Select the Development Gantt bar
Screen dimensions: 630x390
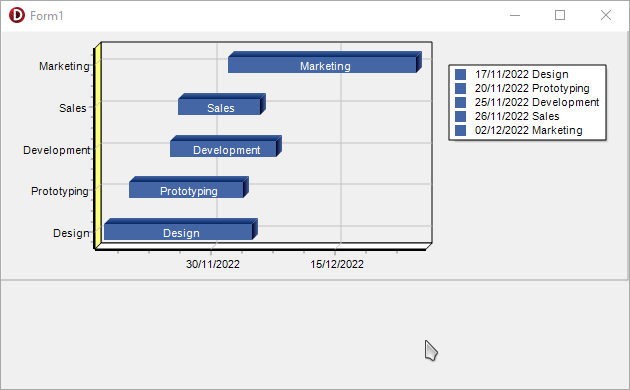[x=226, y=146]
